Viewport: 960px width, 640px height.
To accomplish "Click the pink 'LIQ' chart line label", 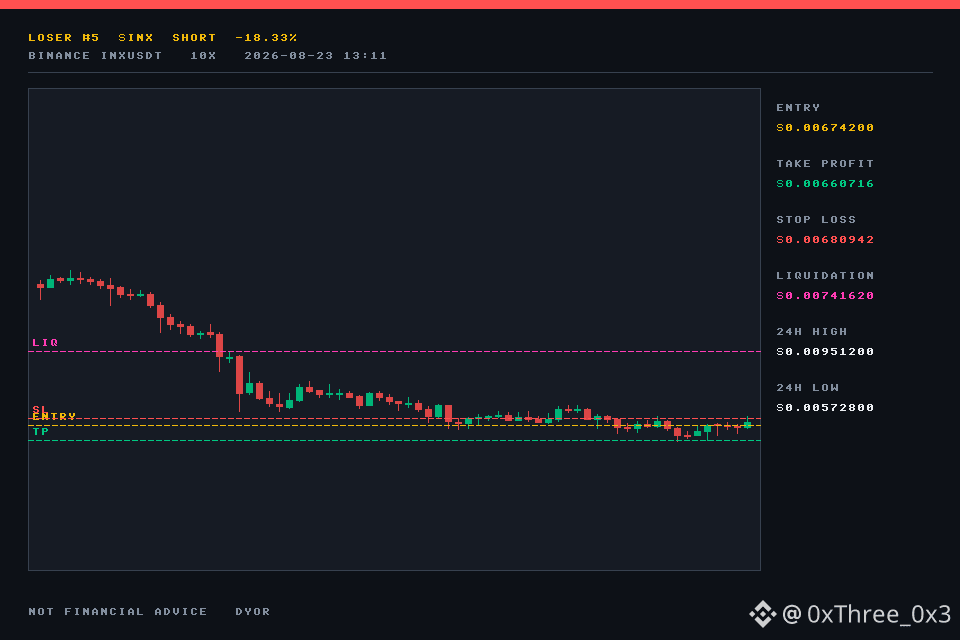I will [x=45, y=342].
